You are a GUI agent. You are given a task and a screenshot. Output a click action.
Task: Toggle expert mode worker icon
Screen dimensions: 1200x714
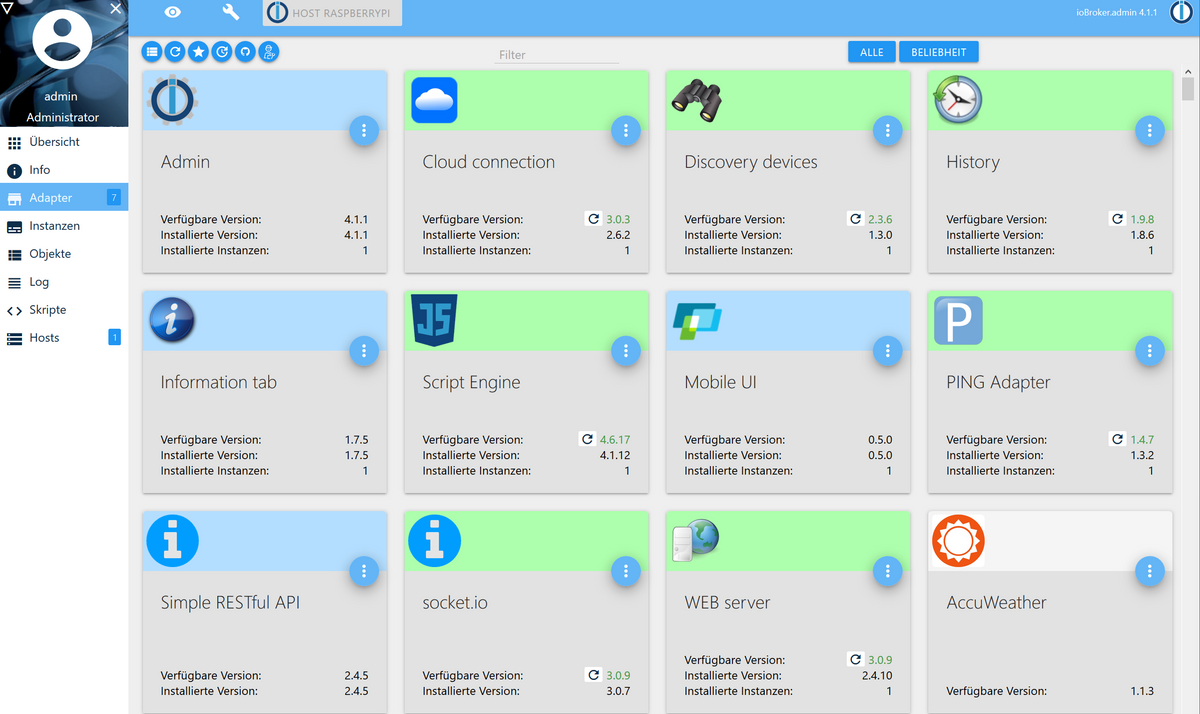(268, 52)
